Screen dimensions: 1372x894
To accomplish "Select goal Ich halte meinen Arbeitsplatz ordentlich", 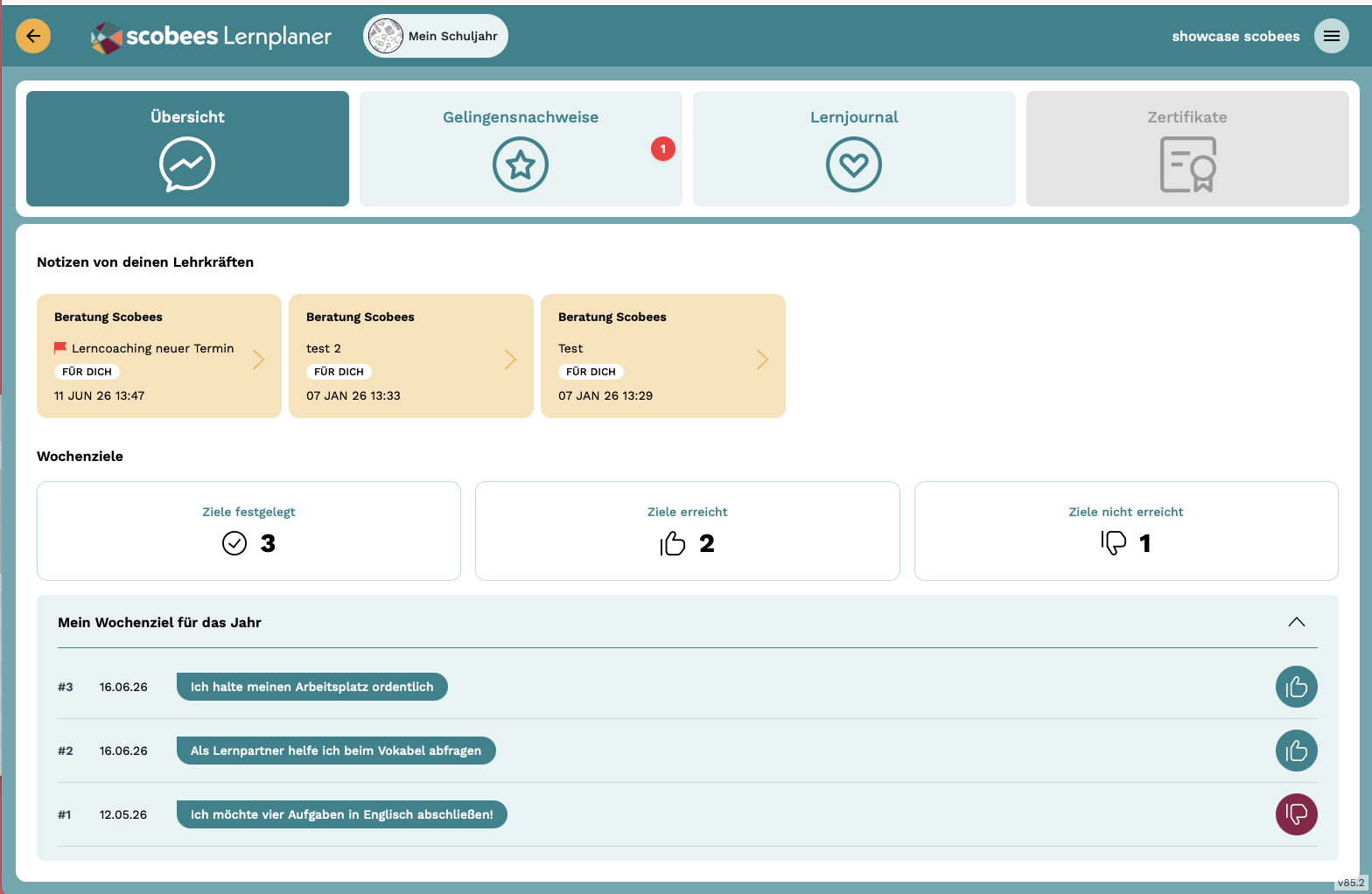I will [x=312, y=687].
